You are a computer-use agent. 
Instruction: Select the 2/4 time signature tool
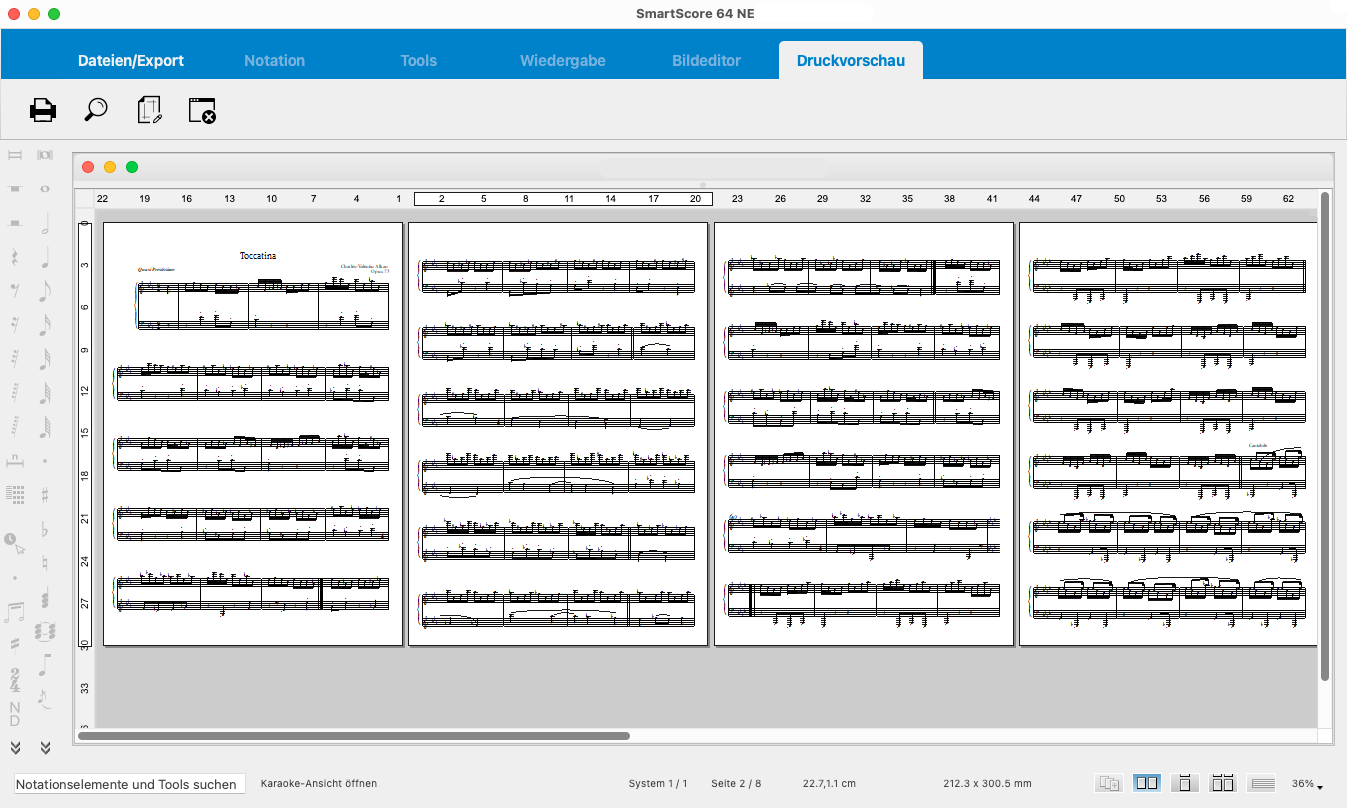pyautogui.click(x=15, y=680)
